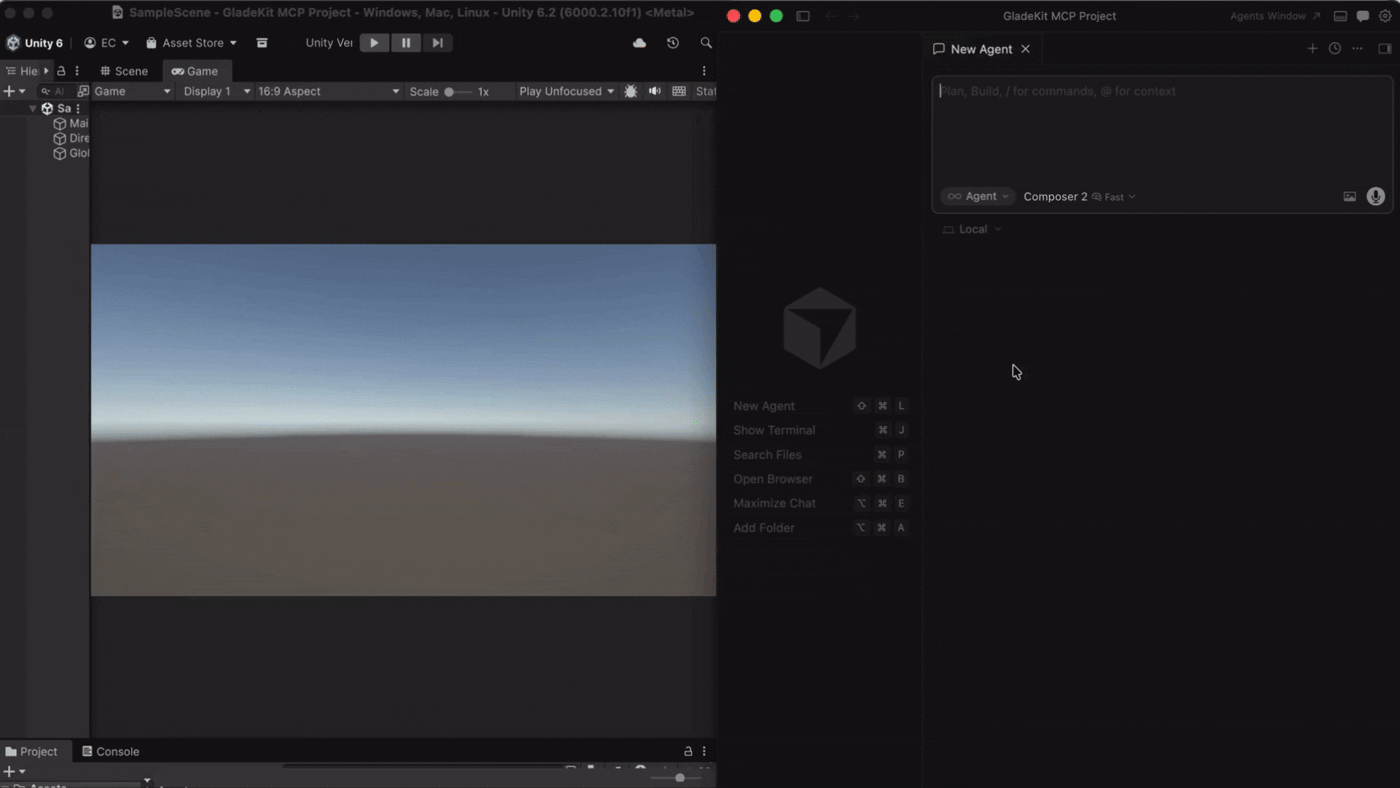The image size is (1400, 788).
Task: Click the microphone voice input button
Action: click(x=1376, y=197)
